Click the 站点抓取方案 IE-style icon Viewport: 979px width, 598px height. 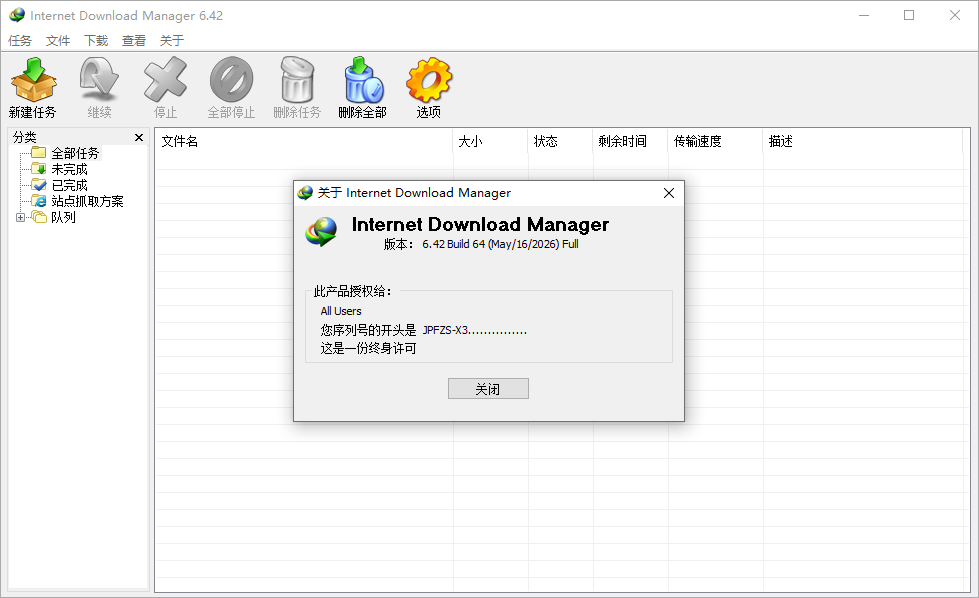click(x=39, y=201)
